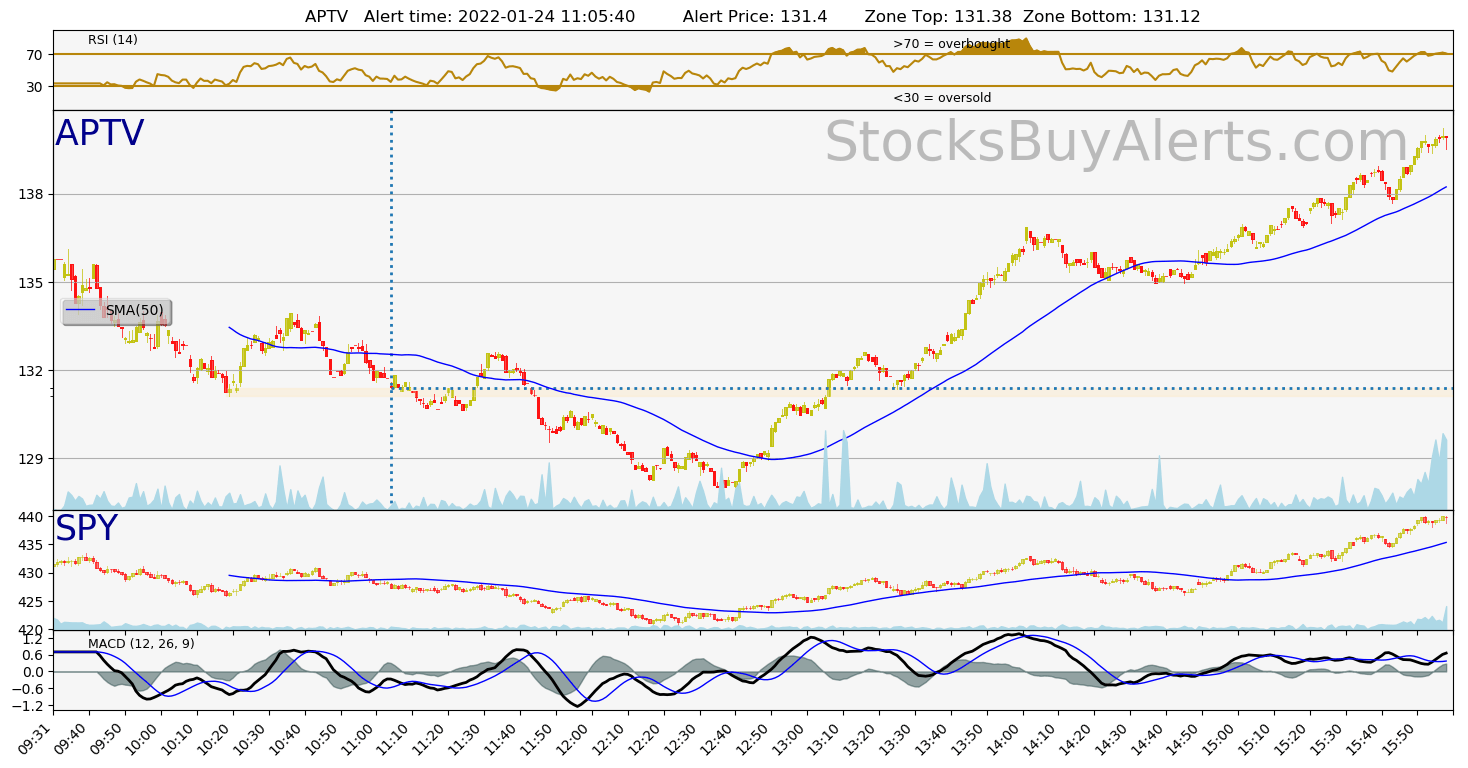Click the MACD 0.6 axis label
The height and width of the screenshot is (768, 1468).
click(x=34, y=655)
